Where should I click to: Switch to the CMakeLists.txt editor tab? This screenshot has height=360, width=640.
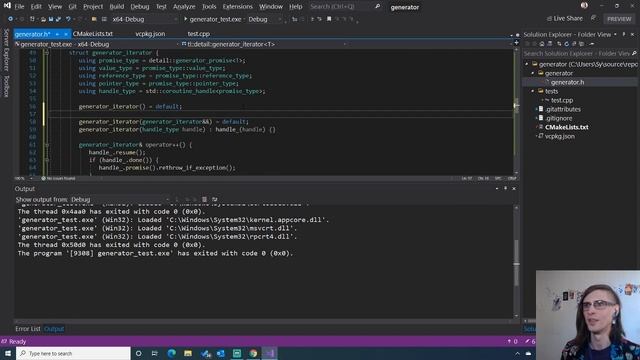93,34
